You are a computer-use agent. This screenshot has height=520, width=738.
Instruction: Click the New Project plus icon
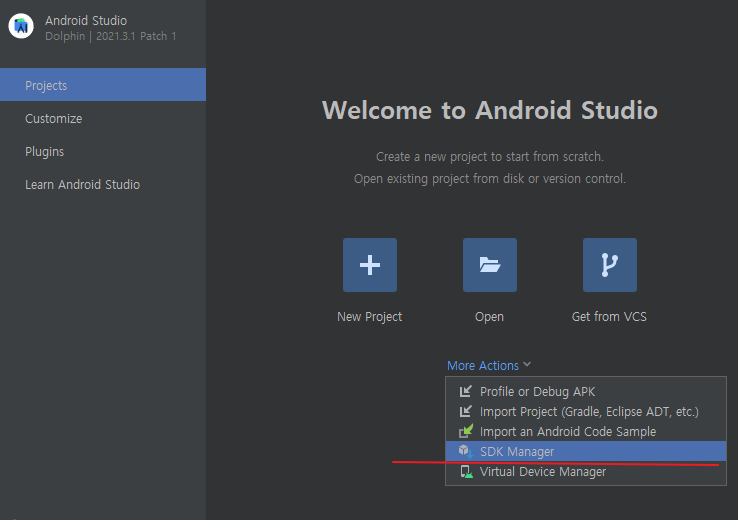tap(370, 265)
